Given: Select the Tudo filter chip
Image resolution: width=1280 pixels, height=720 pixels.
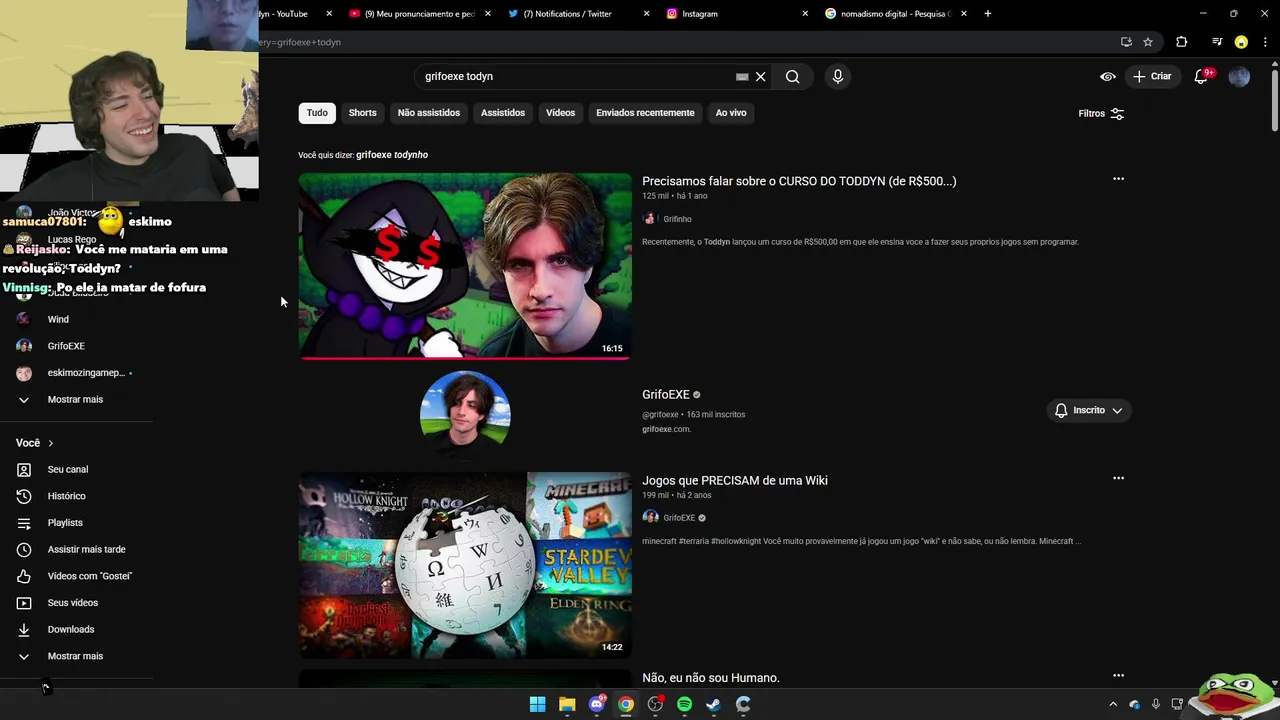Looking at the screenshot, I should click(317, 113).
